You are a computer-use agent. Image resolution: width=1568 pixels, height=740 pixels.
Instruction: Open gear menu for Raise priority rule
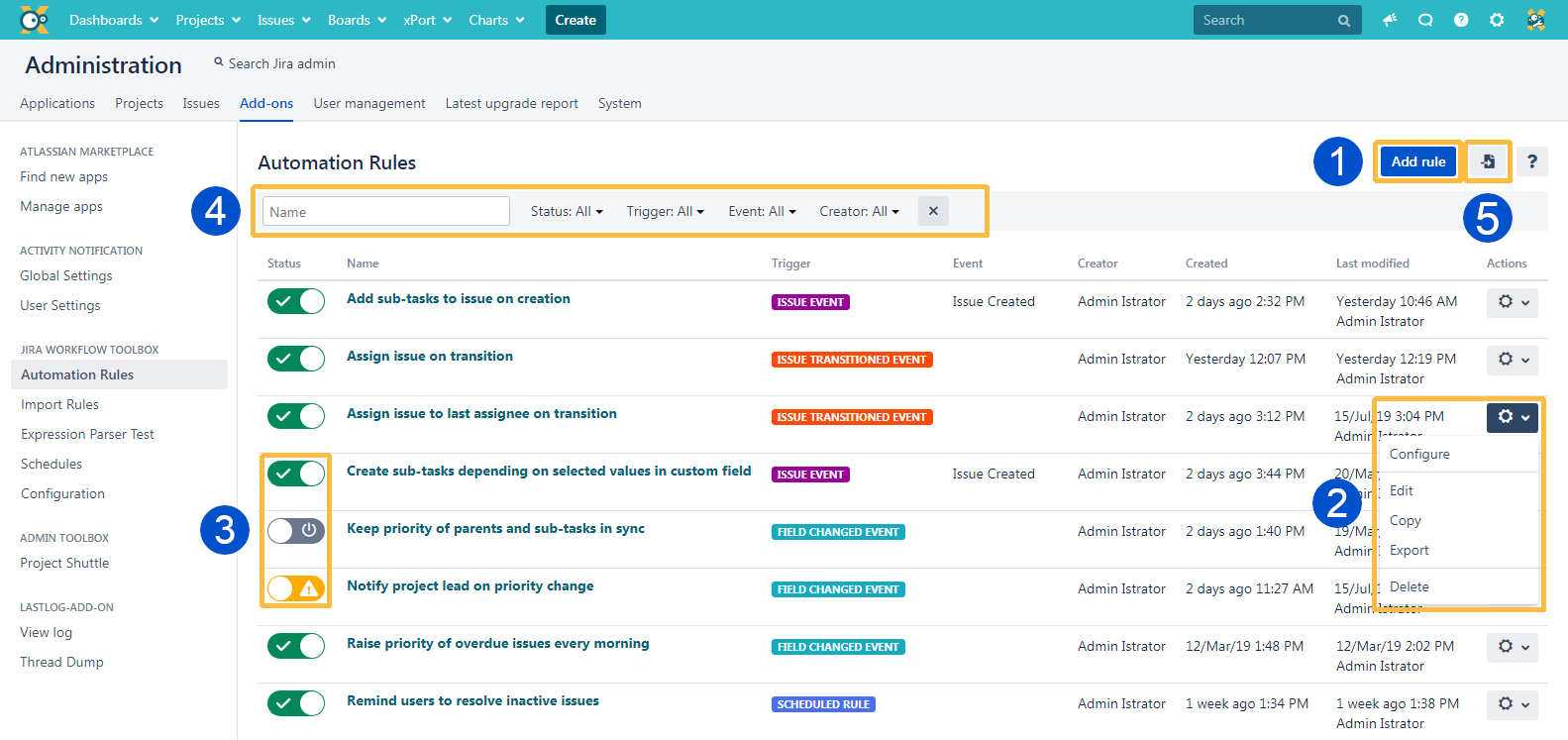pyautogui.click(x=1513, y=647)
